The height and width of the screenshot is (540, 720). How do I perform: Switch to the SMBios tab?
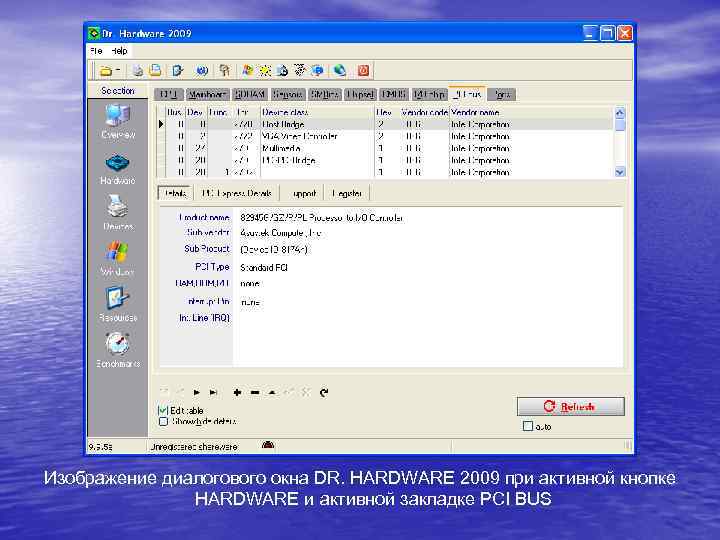pyautogui.click(x=325, y=95)
